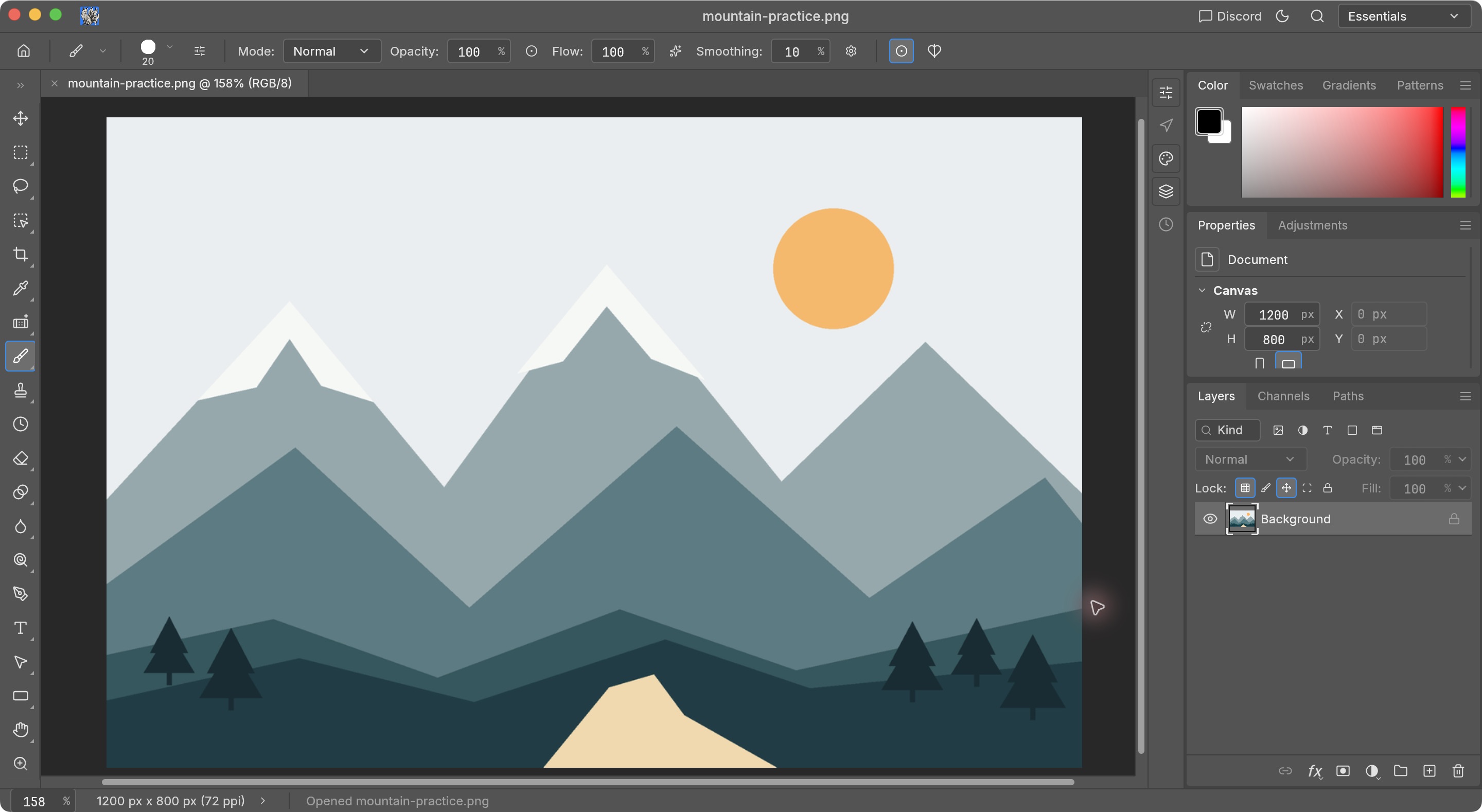1482x812 pixels.
Task: Select the Clone Stamp tool
Action: click(x=21, y=390)
